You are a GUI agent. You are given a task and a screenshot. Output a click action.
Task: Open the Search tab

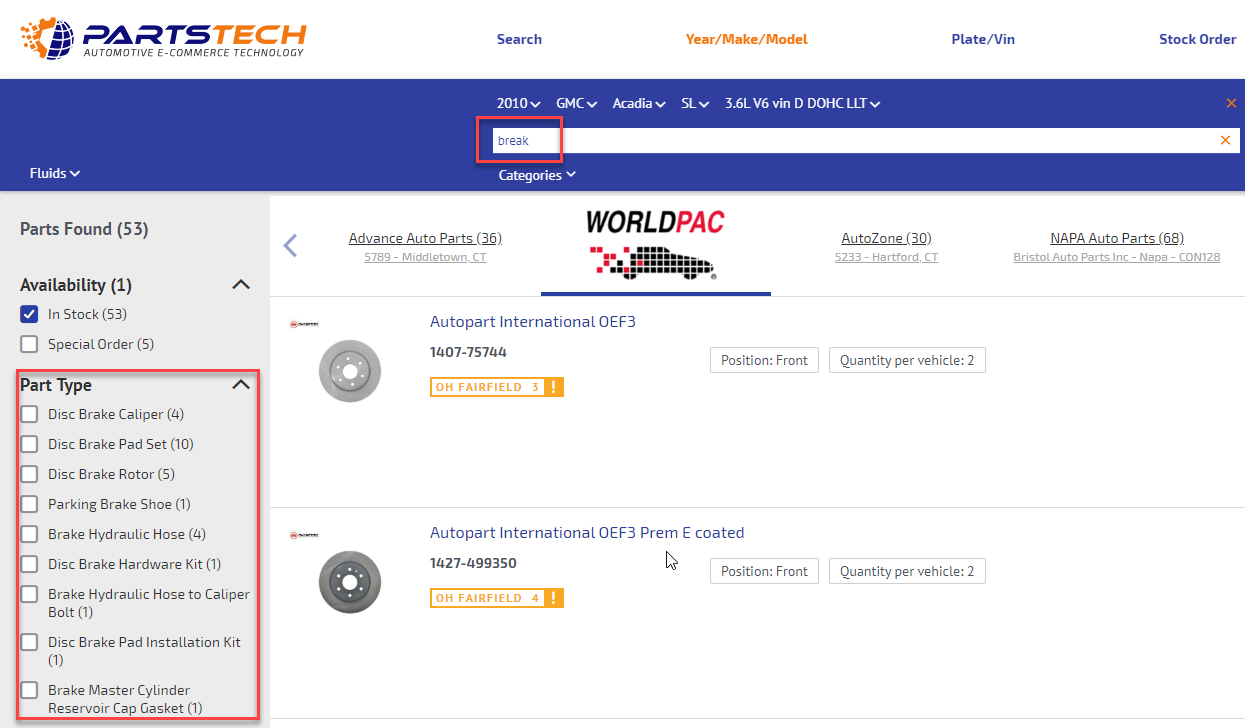click(x=519, y=39)
